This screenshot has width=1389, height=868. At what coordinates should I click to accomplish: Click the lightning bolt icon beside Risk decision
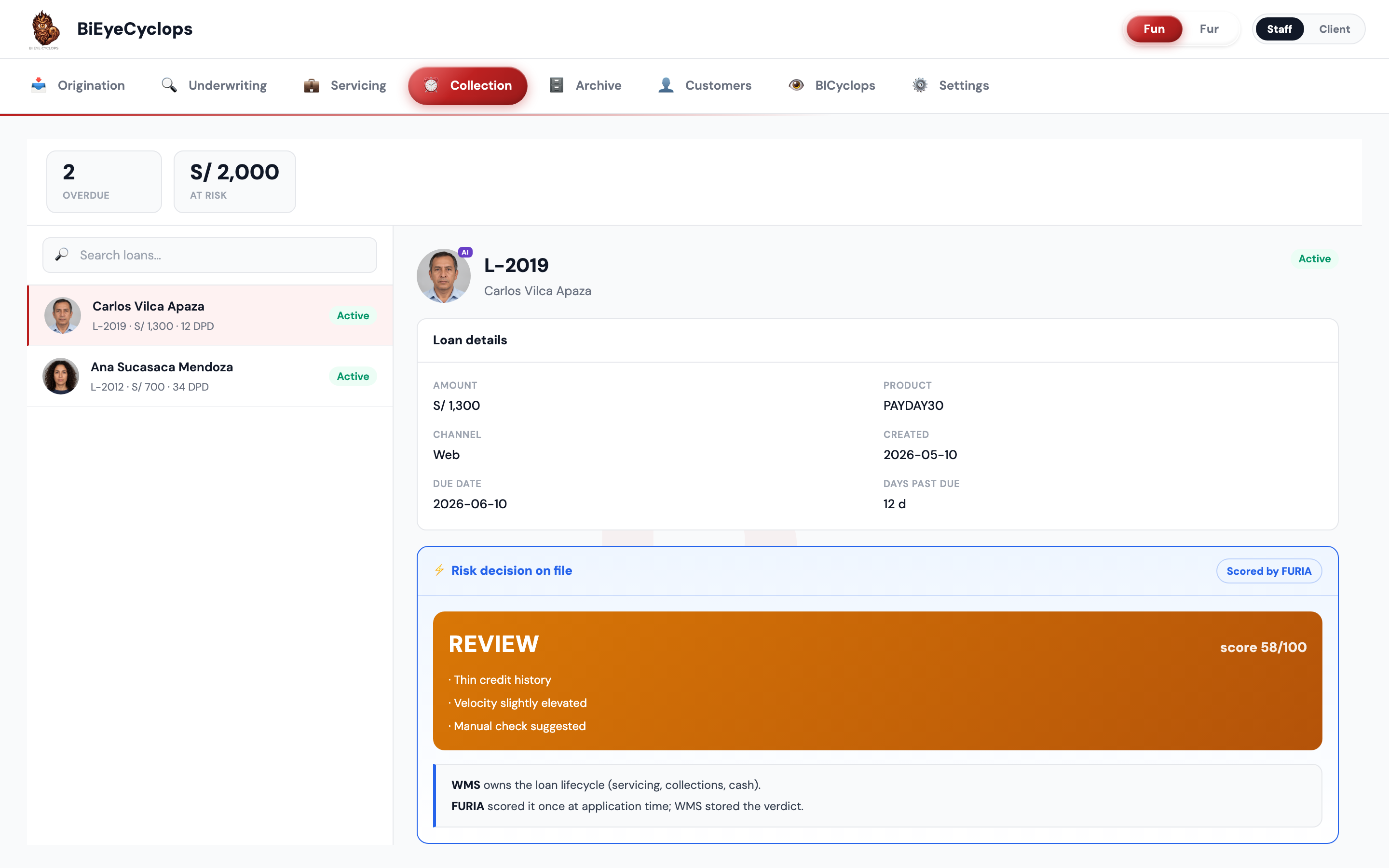(439, 570)
